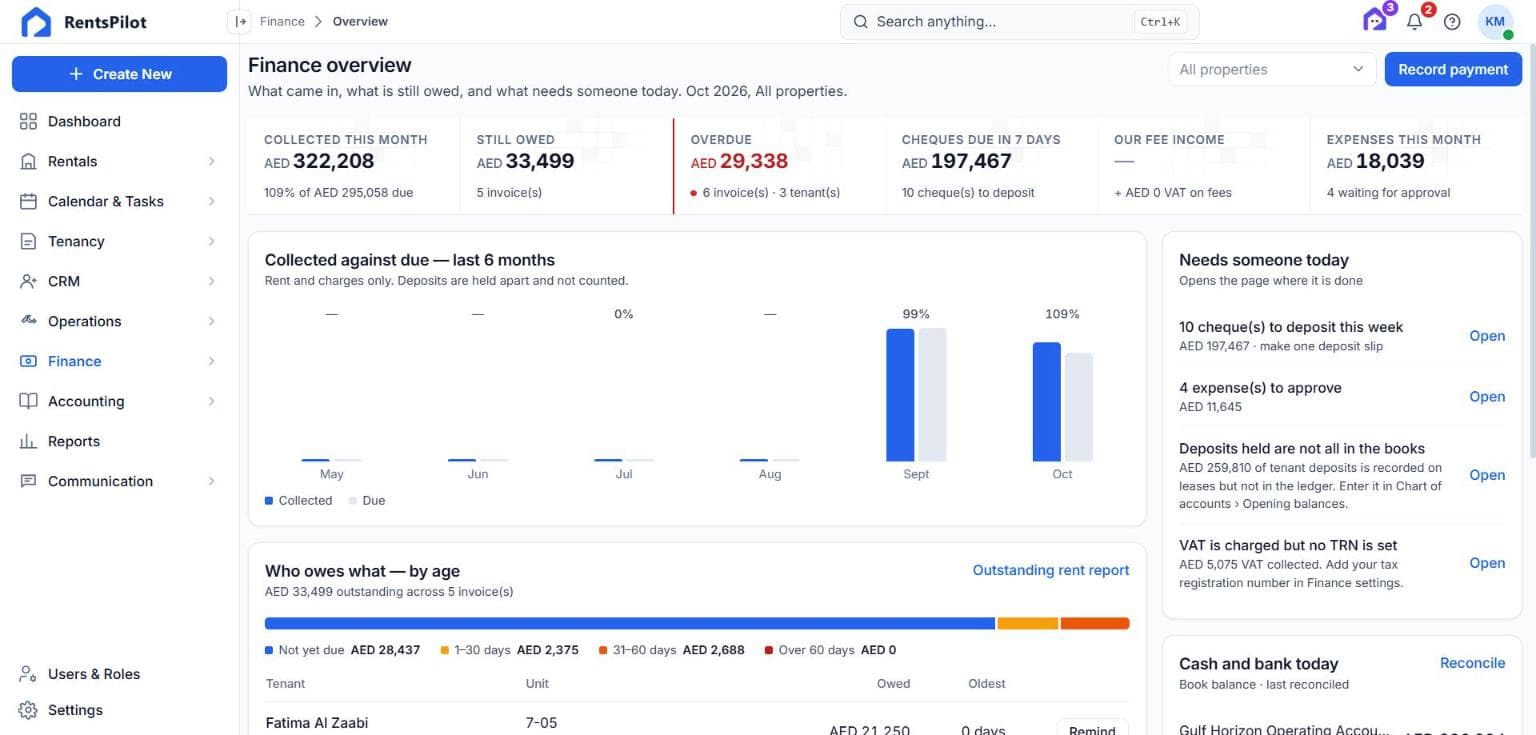
Task: Open the KM user avatar menu
Action: coord(1495,21)
